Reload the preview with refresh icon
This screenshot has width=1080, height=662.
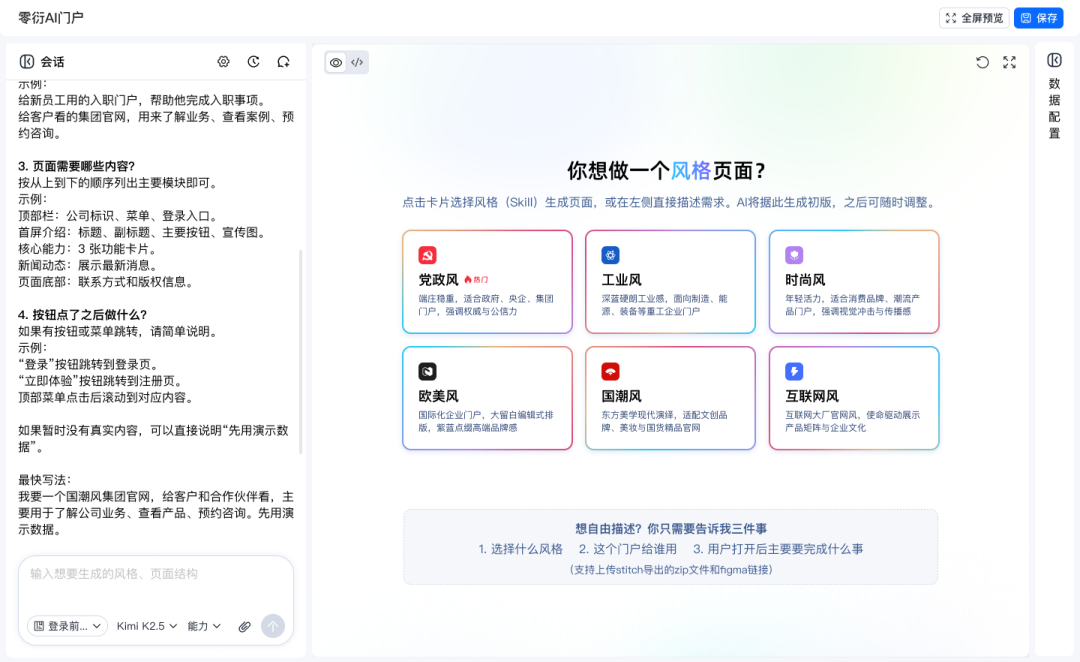tap(982, 63)
